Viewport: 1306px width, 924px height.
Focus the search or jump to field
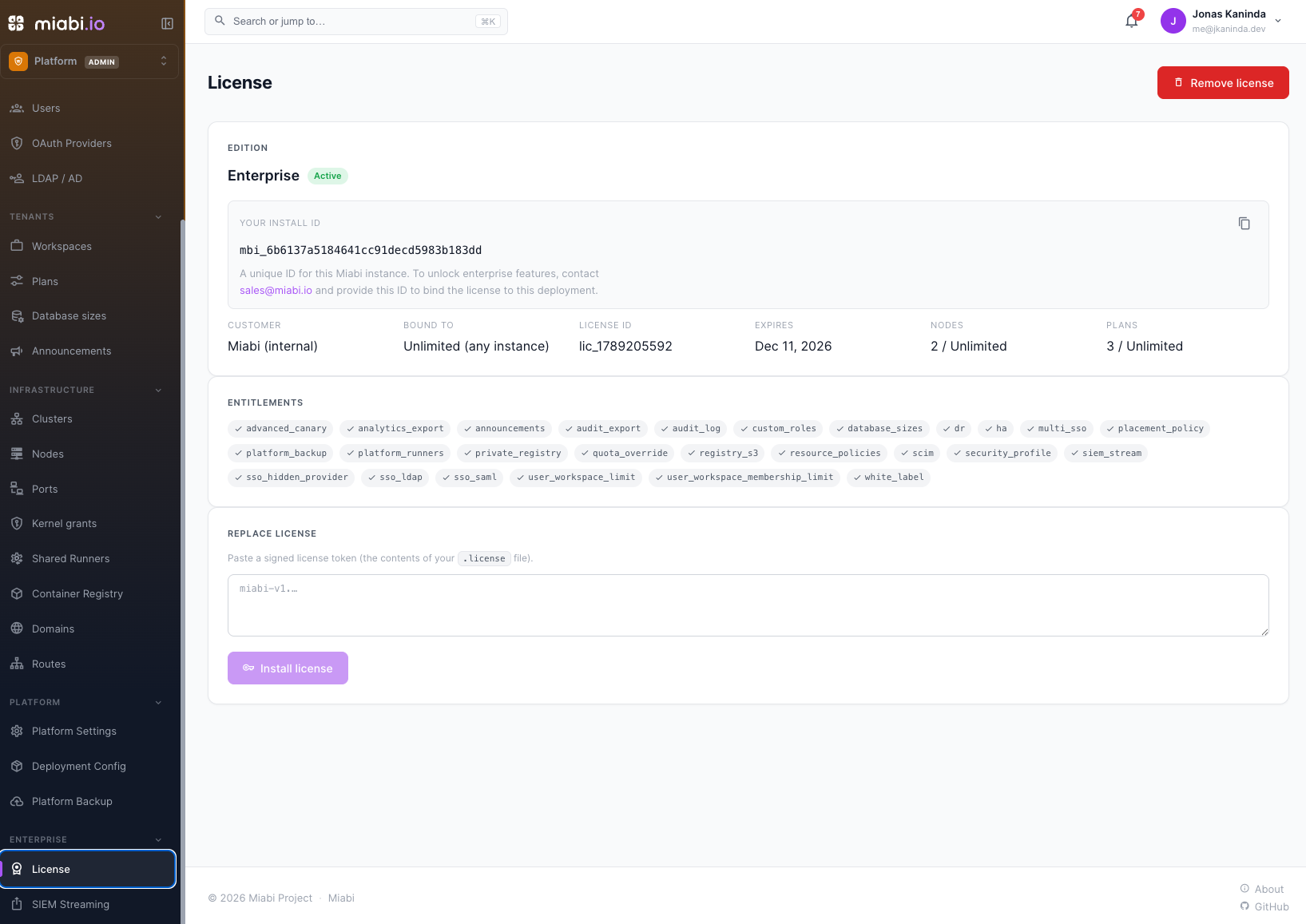pyautogui.click(x=356, y=22)
